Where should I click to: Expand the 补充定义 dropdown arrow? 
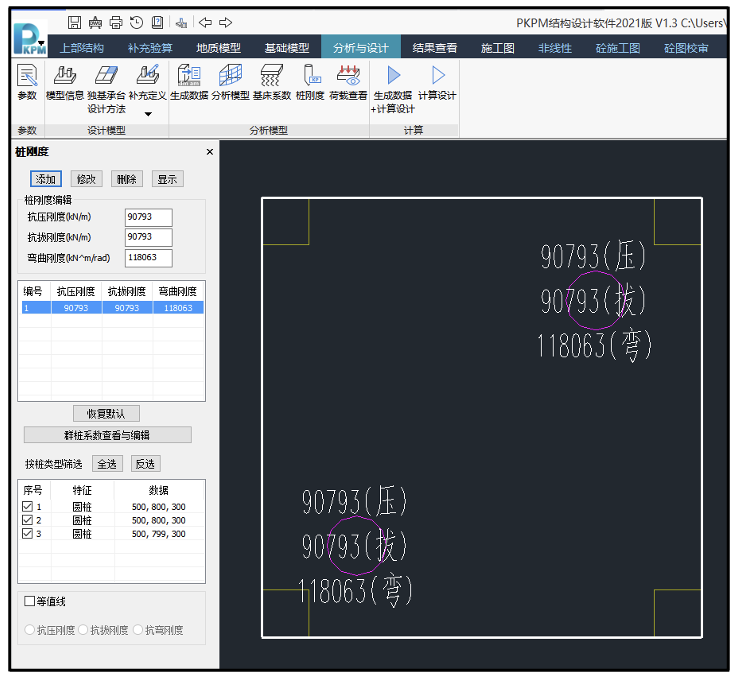[148, 114]
